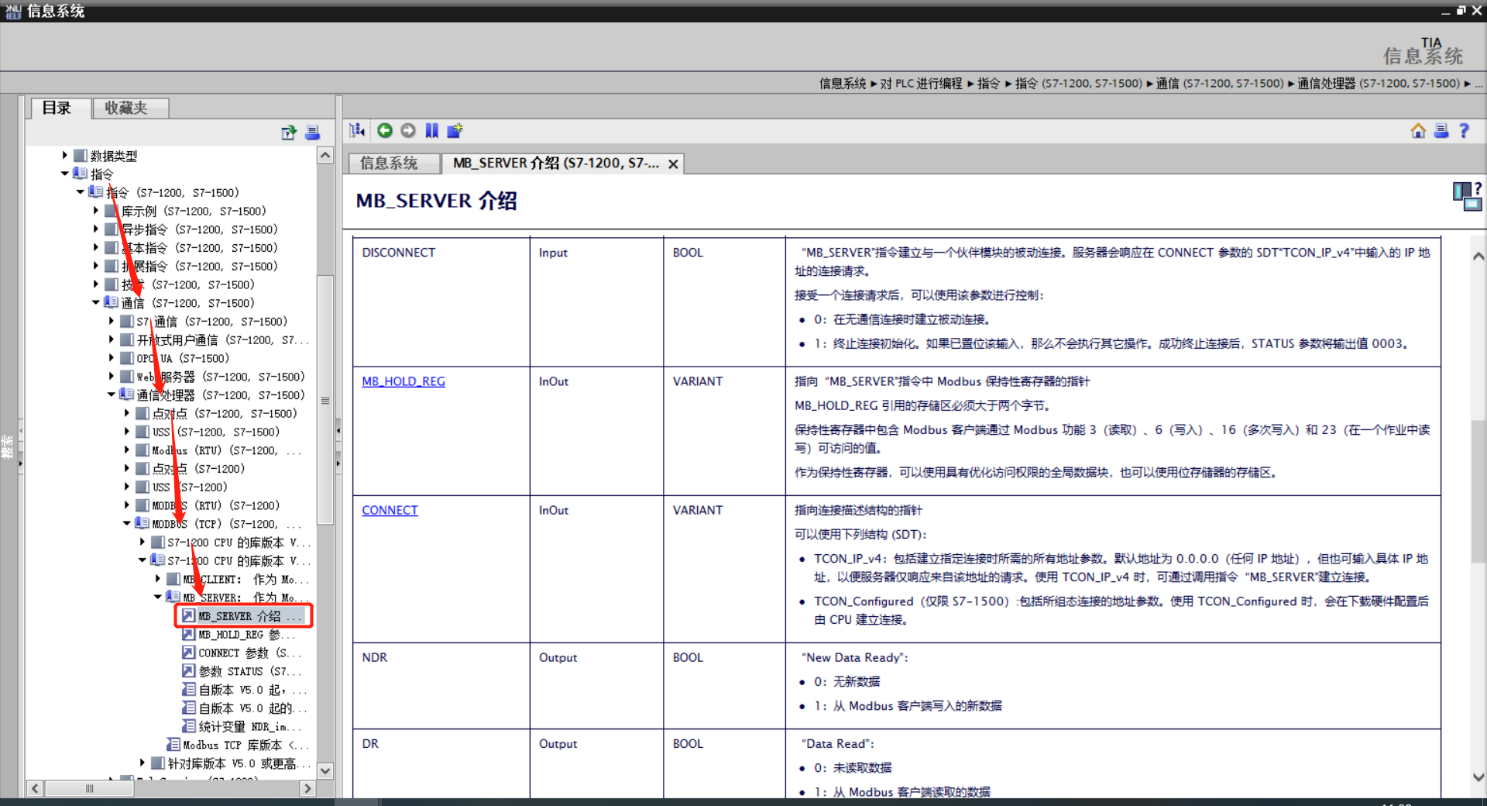Collapse the top-level 指令 tree node
Image resolution: width=1487 pixels, height=806 pixels.
click(65, 174)
